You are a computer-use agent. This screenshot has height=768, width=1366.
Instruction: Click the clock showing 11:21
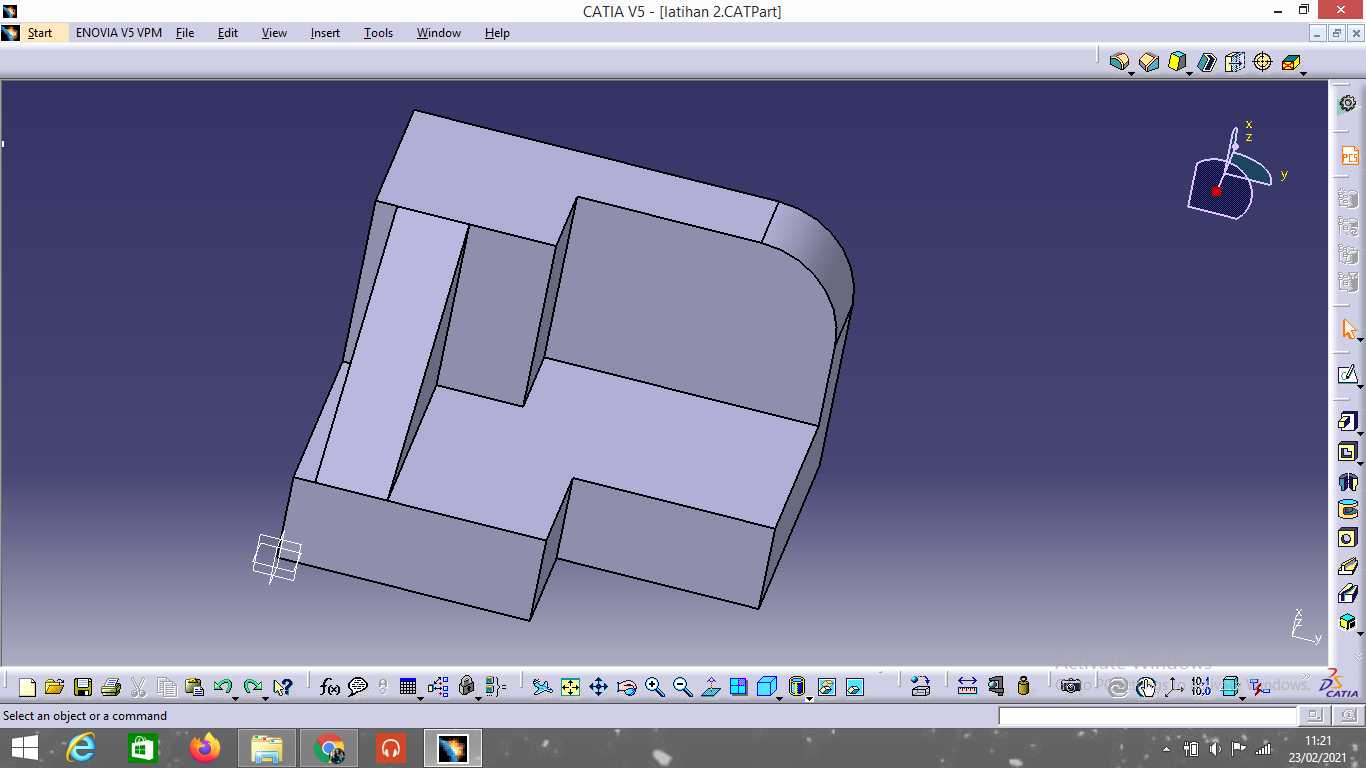(1318, 741)
